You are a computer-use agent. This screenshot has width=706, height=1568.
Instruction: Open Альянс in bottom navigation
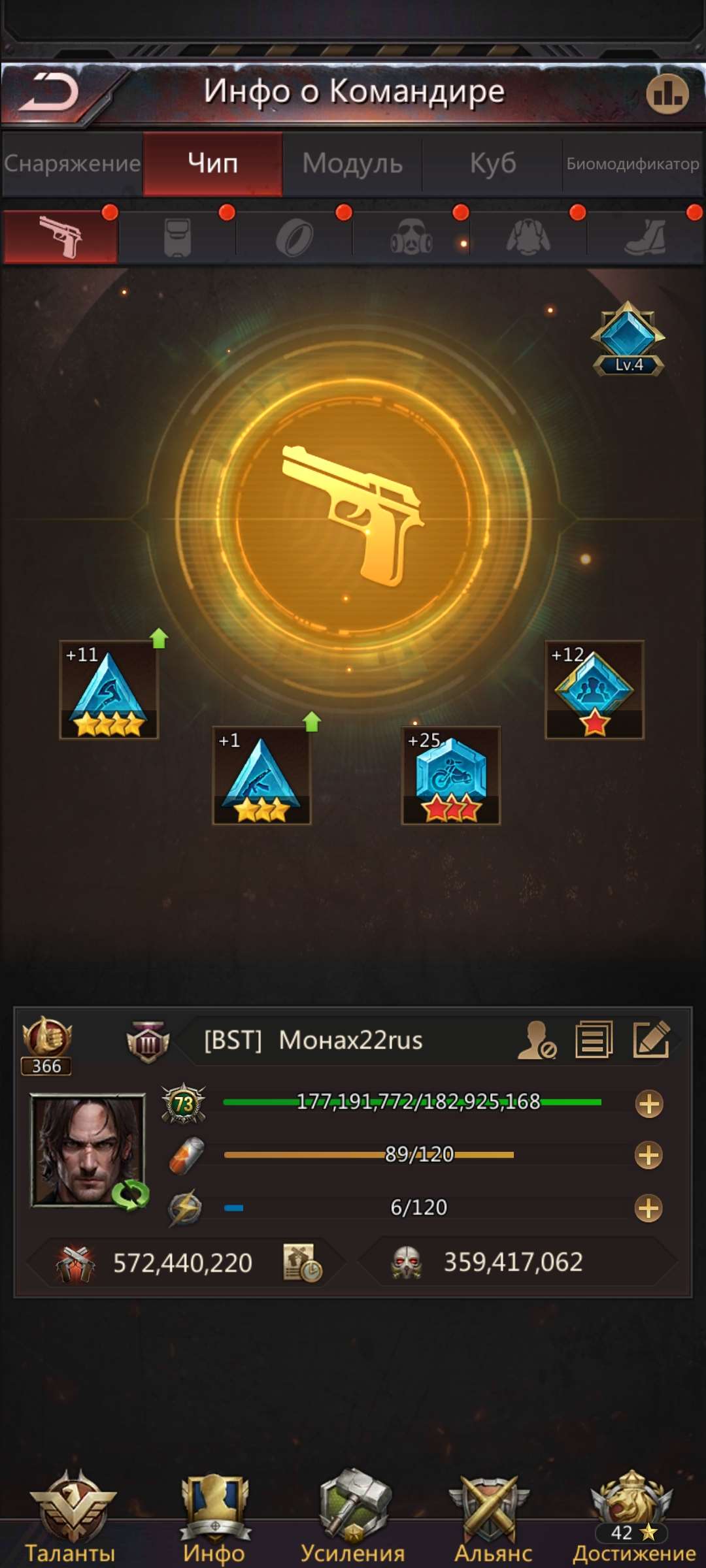click(x=493, y=1517)
